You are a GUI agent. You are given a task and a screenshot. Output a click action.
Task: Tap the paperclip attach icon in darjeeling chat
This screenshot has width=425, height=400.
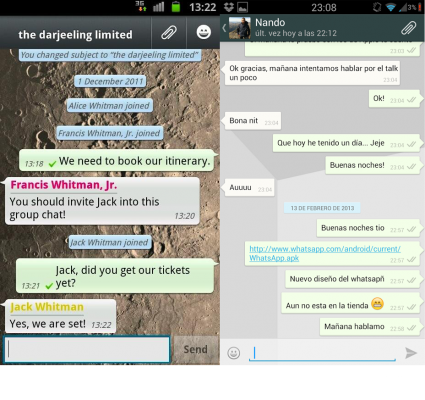point(169,32)
